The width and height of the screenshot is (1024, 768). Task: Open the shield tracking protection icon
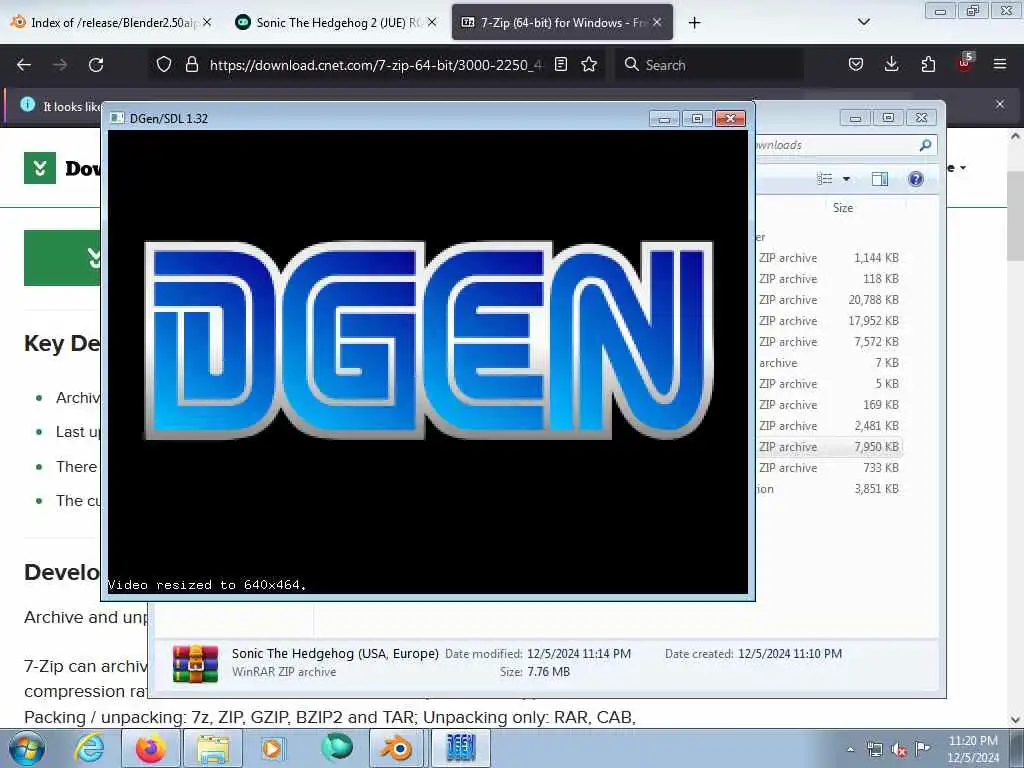(x=164, y=64)
